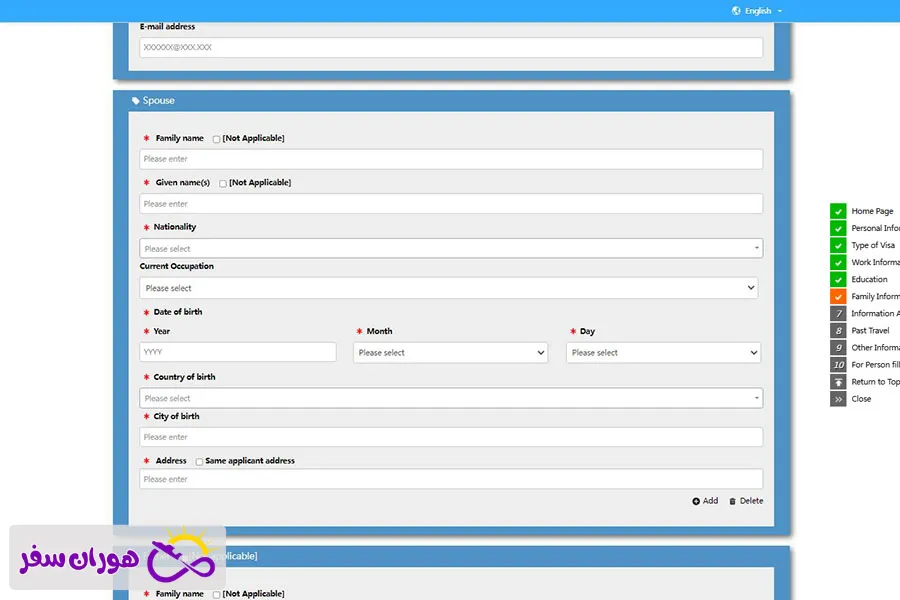Click the Delete button in Spouse section
This screenshot has height=600, width=900.
click(x=746, y=501)
